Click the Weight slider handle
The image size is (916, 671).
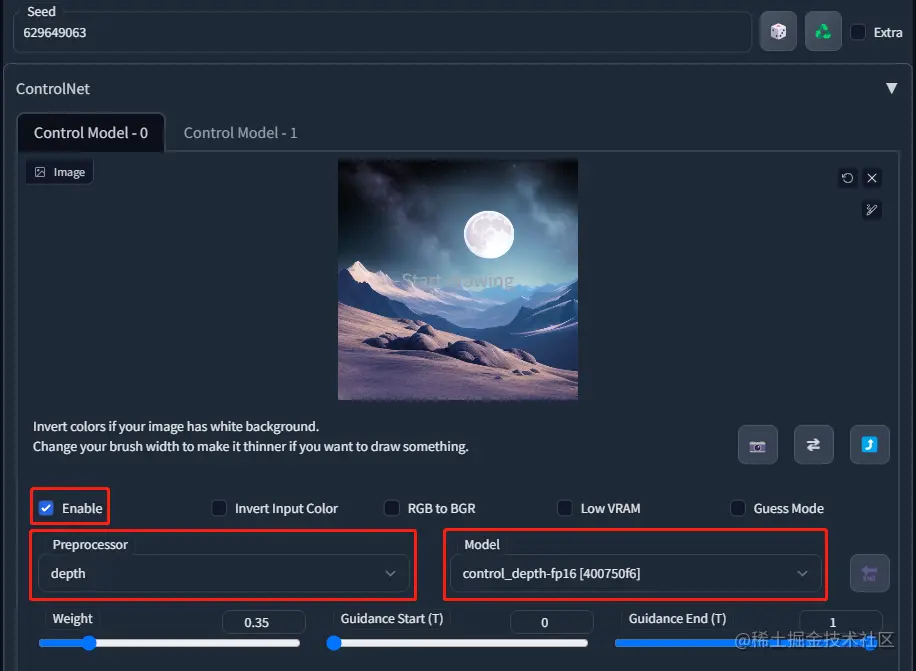coord(89,643)
